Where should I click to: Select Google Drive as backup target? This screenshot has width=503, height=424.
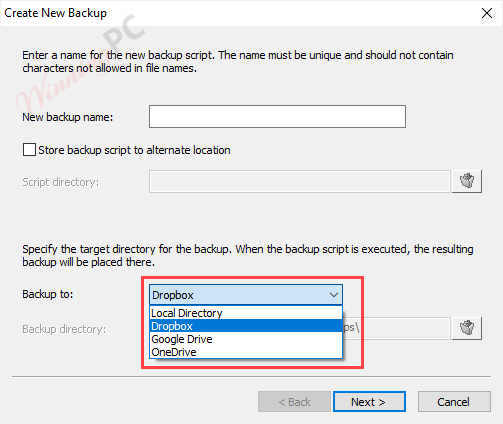click(246, 339)
